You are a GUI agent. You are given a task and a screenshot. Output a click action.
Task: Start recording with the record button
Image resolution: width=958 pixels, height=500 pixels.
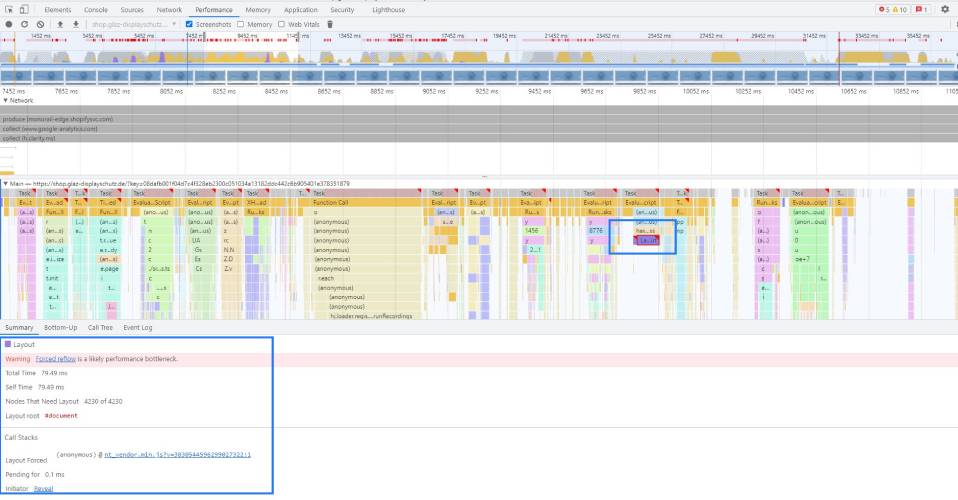9,24
